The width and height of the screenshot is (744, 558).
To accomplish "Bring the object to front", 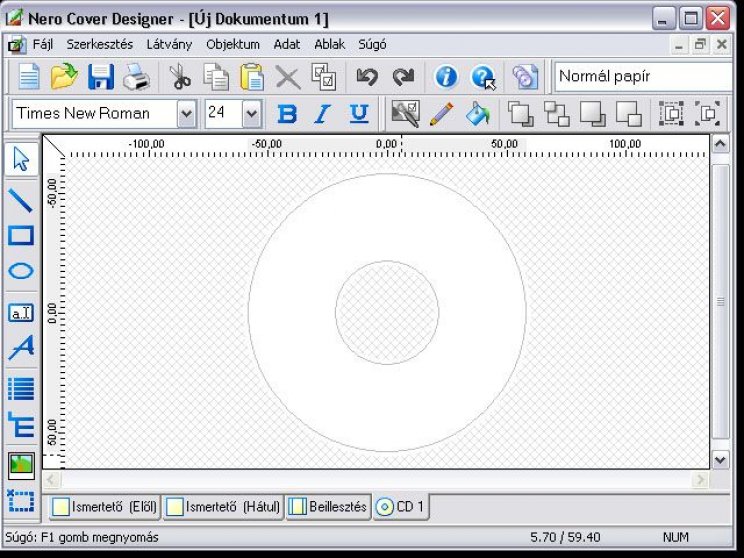I will pos(520,114).
